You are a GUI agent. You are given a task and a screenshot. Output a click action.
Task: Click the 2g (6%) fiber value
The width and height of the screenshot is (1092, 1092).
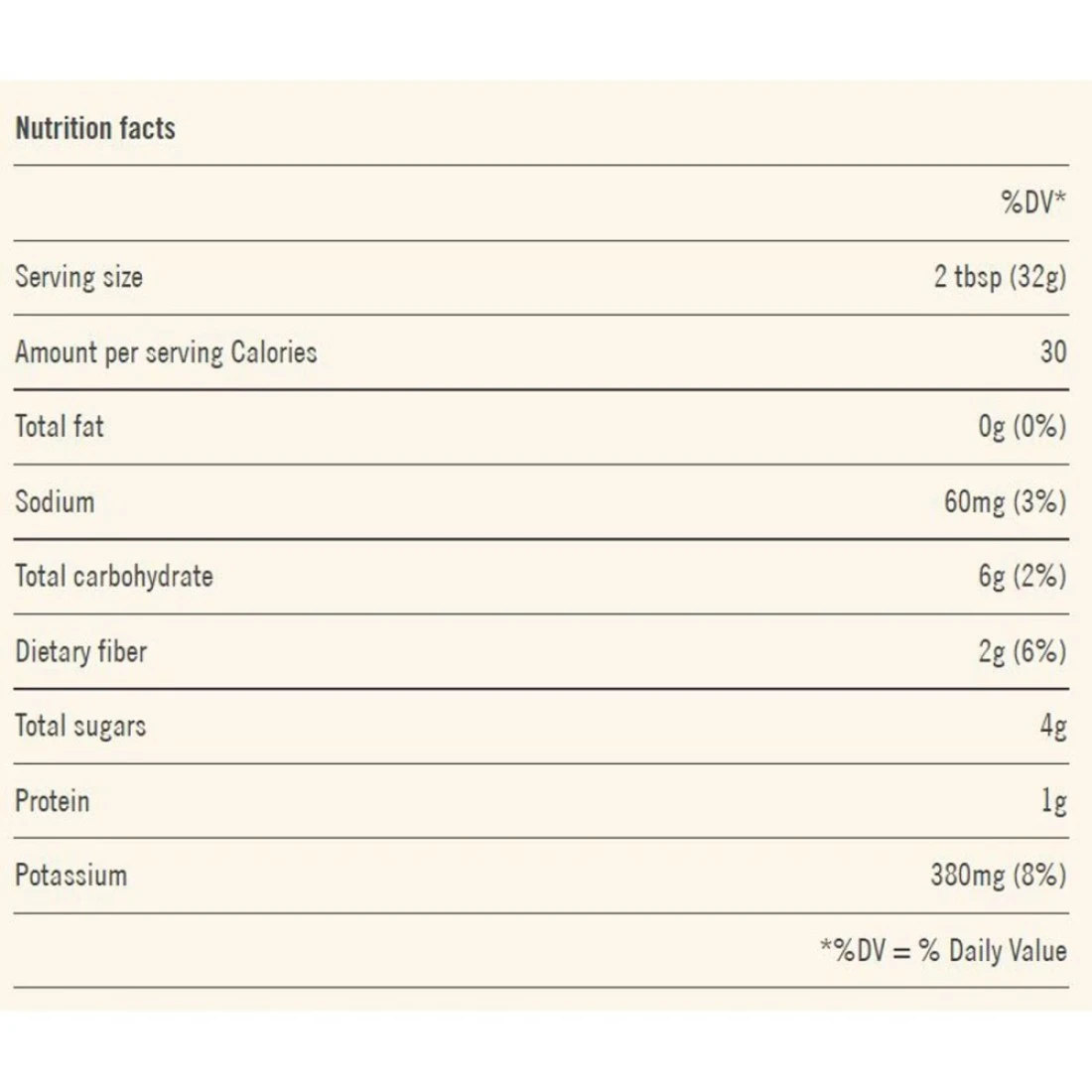(x=1022, y=651)
